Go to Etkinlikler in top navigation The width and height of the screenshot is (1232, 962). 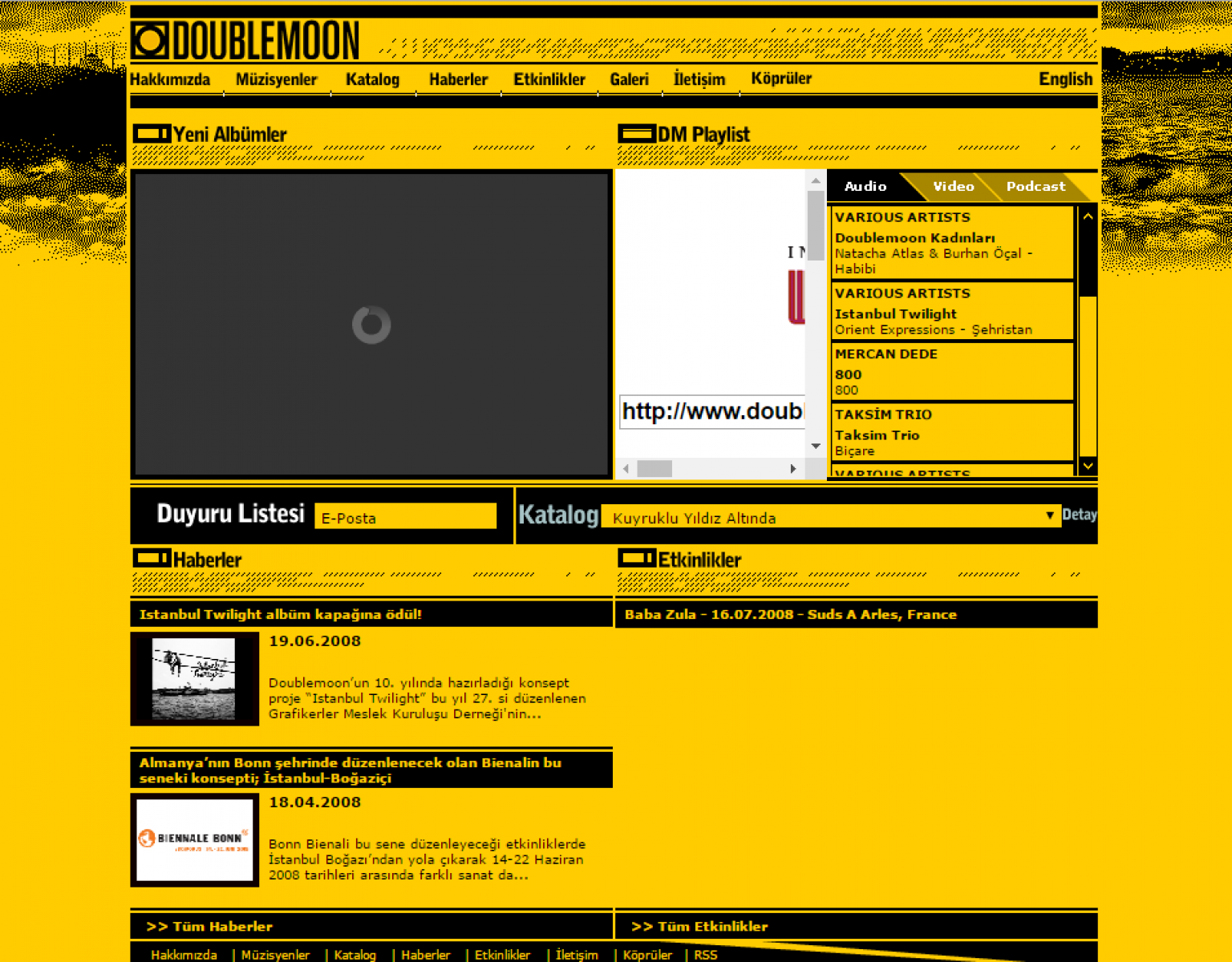(549, 79)
